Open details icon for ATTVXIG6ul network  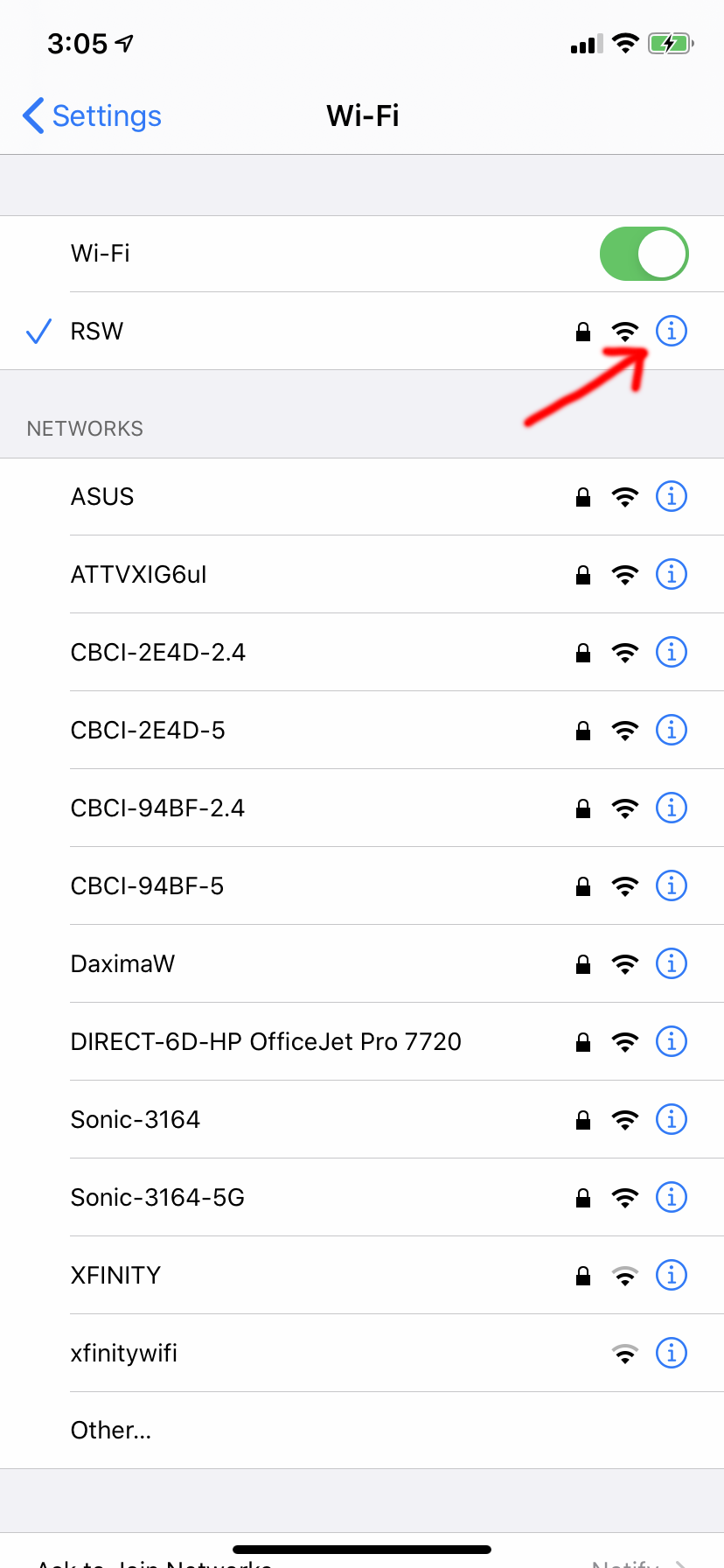coord(672,574)
